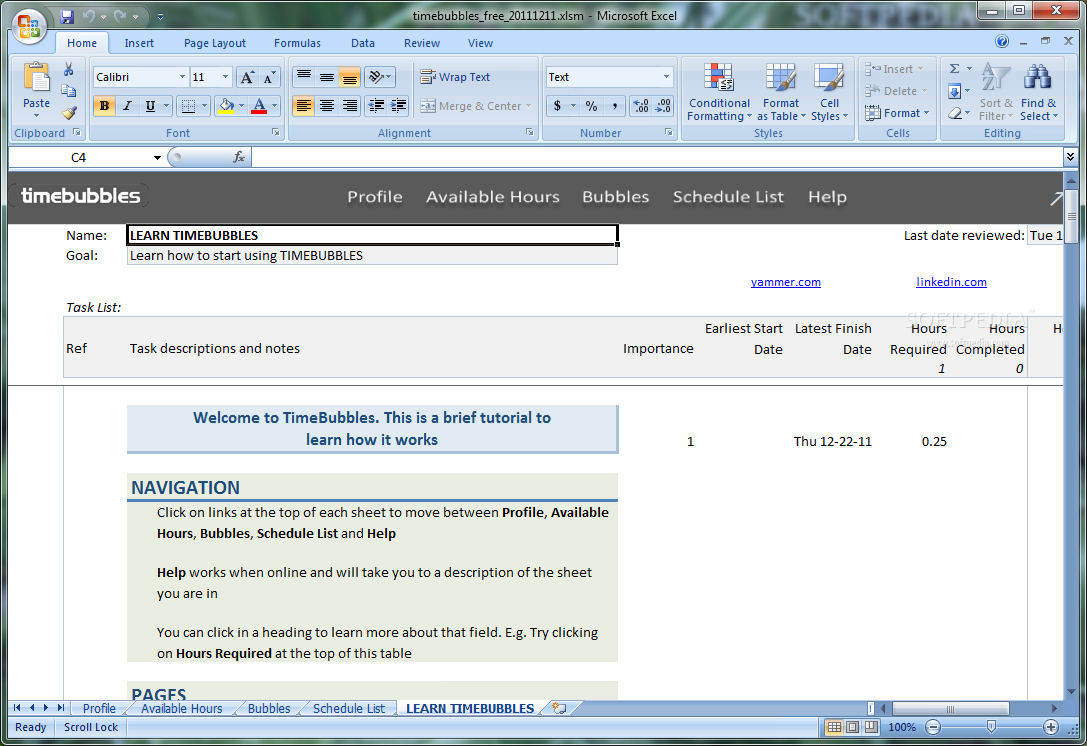Click the Goal input field

tap(372, 256)
